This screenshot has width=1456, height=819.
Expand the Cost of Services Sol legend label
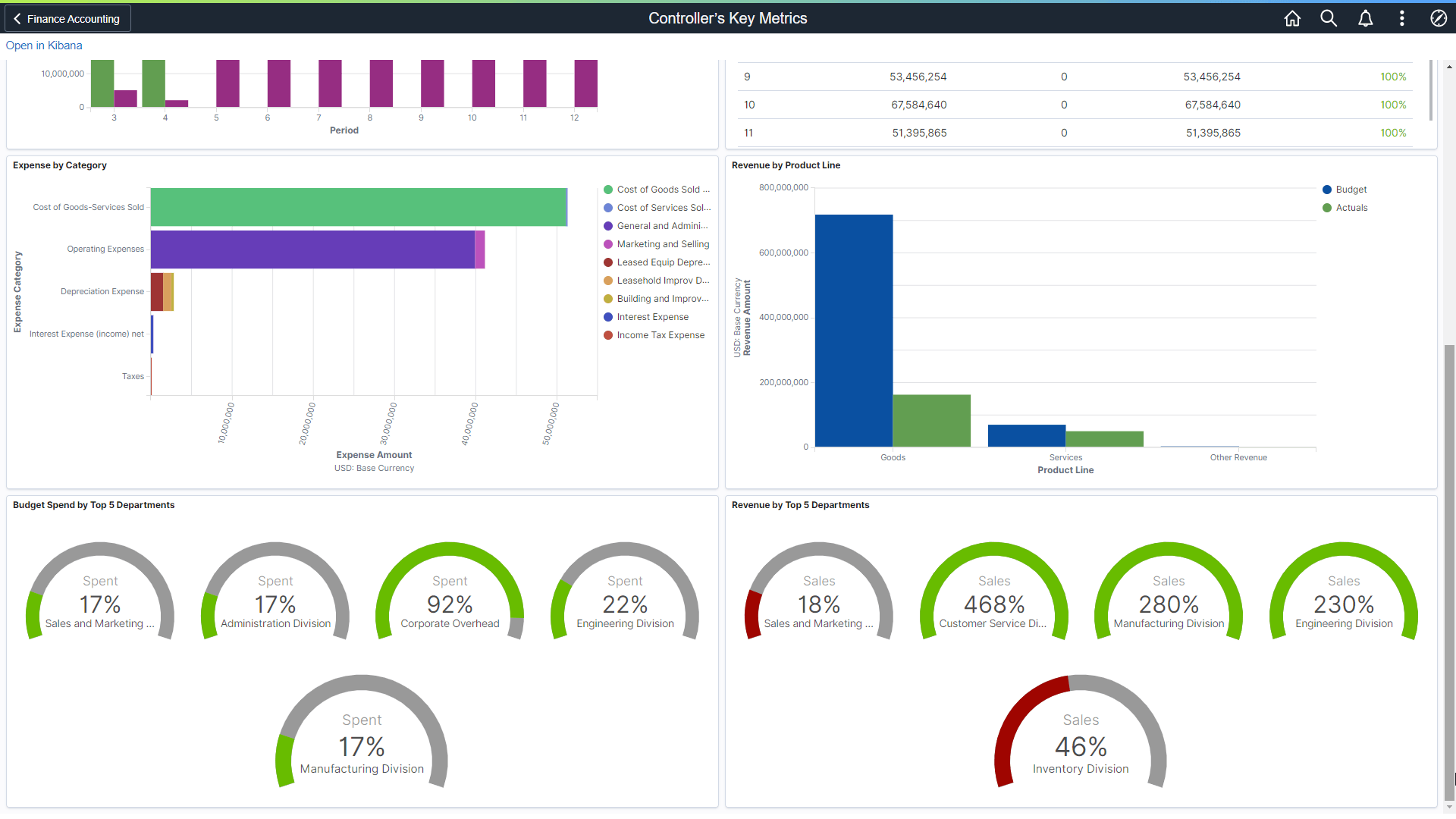coord(664,207)
